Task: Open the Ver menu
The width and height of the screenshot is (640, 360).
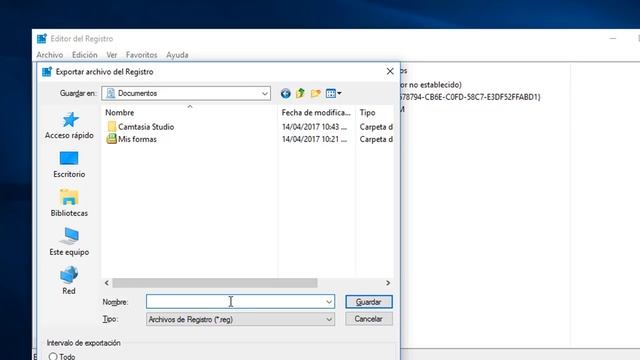Action: 111,55
